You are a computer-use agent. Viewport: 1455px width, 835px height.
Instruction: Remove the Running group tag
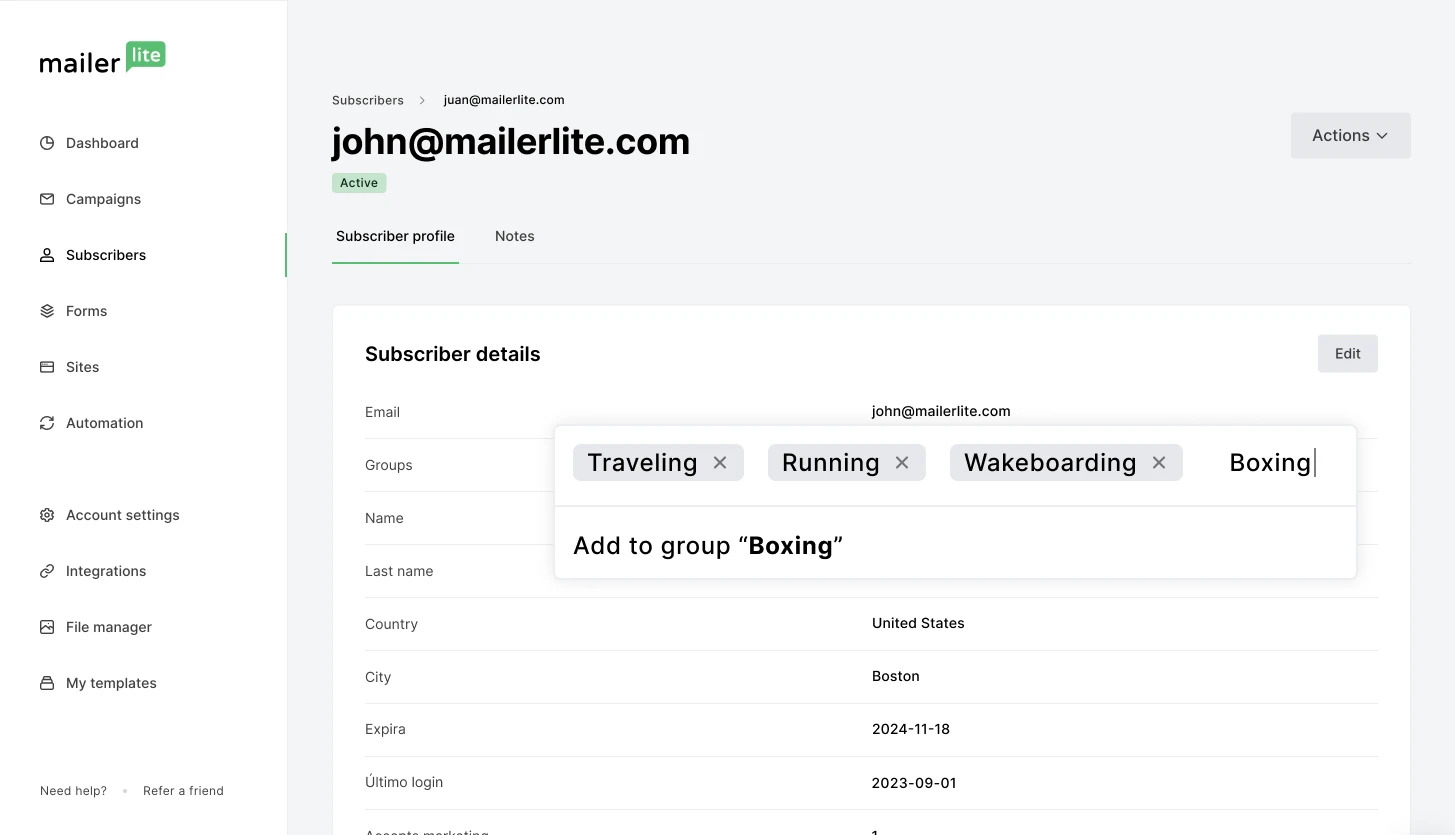coord(902,463)
